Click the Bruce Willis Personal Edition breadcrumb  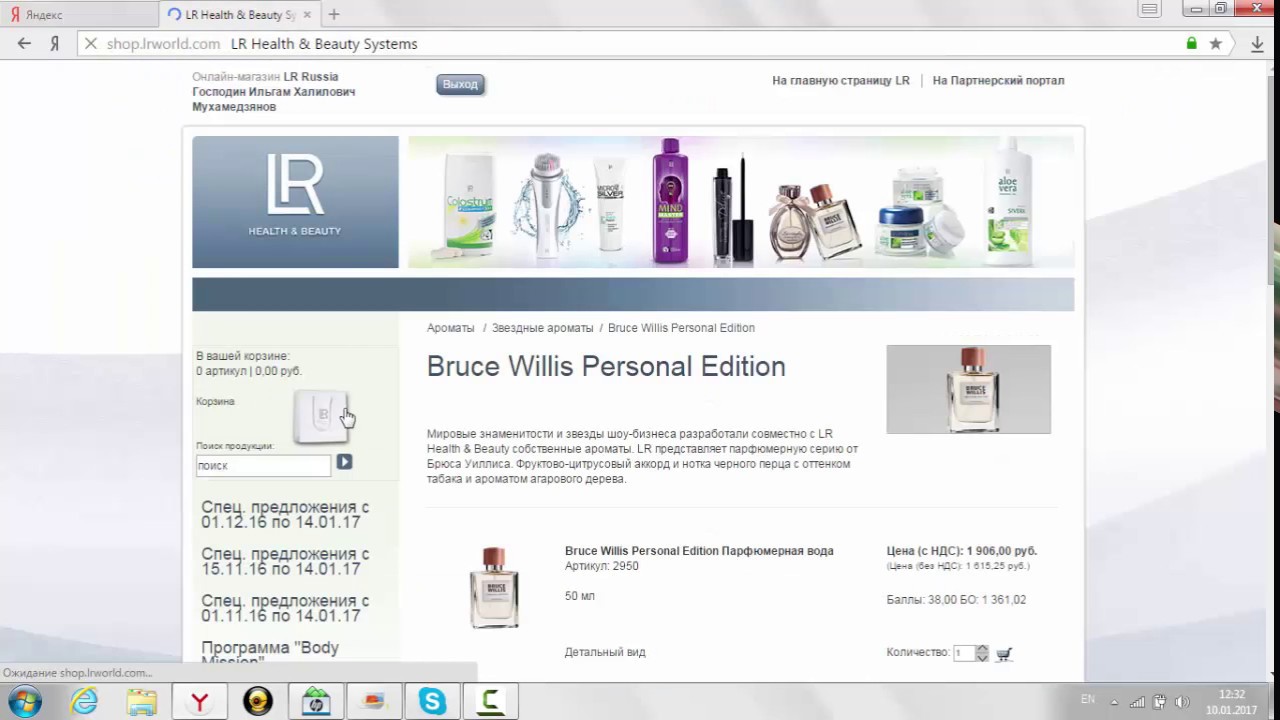point(681,328)
